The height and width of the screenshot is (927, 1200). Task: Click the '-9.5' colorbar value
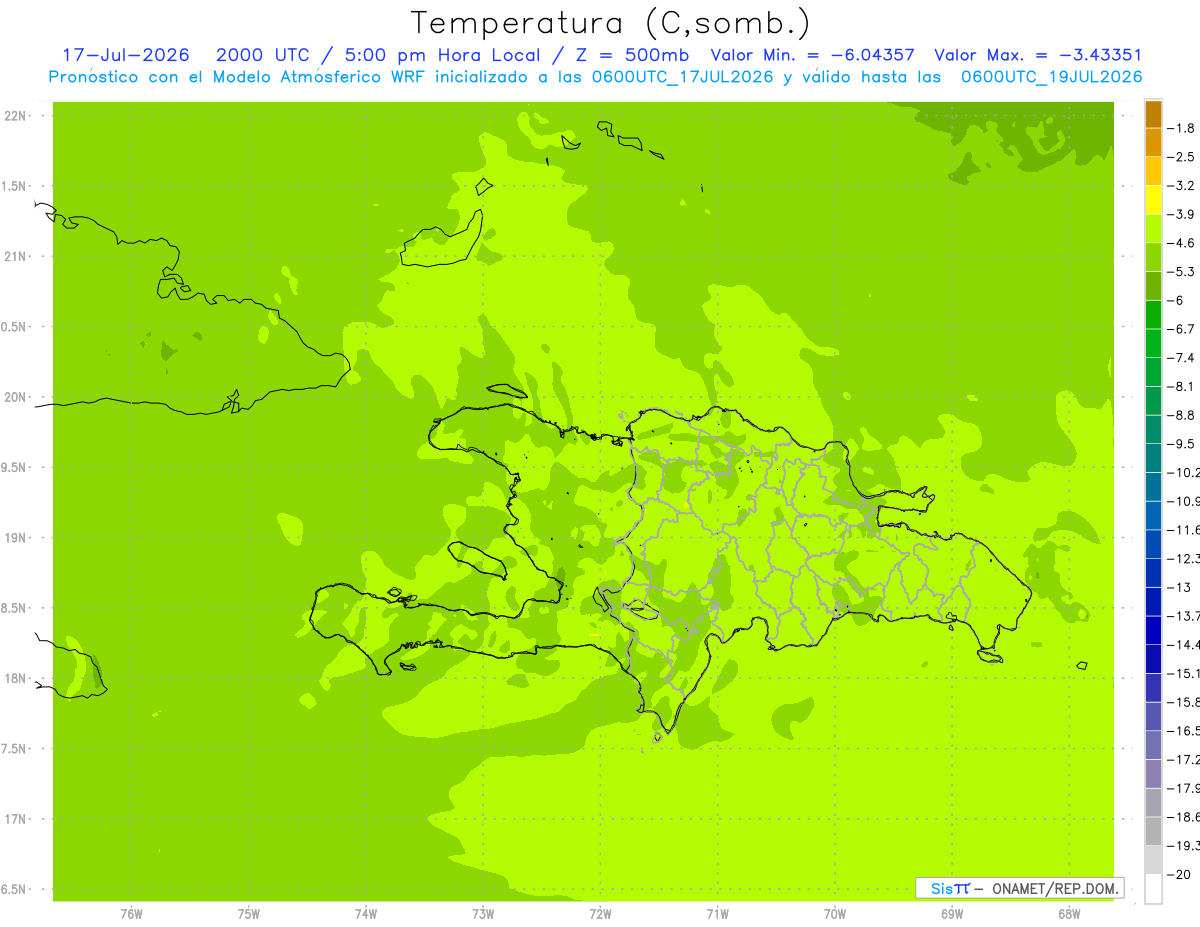[x=1181, y=443]
